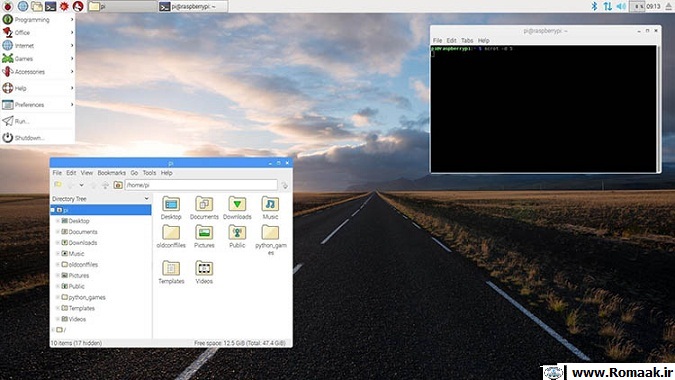Screen dimensions: 675x380
Task: Expand Pictures node in directory tree
Action: [x=58, y=275]
